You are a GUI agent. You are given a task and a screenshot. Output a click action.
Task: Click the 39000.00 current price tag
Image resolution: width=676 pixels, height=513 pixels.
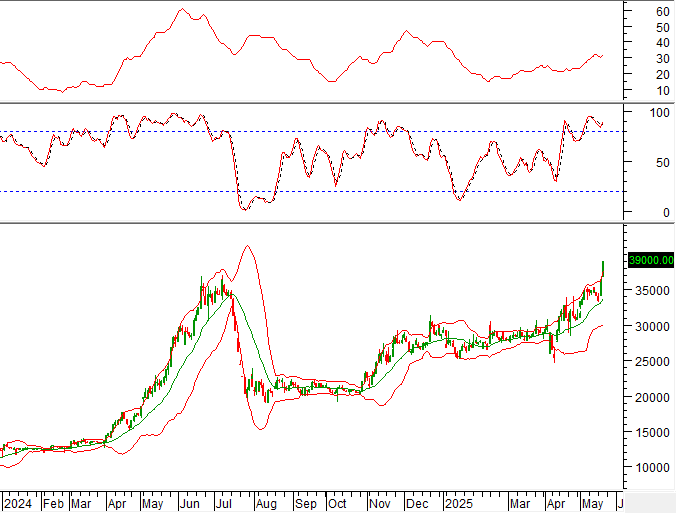[x=651, y=260]
